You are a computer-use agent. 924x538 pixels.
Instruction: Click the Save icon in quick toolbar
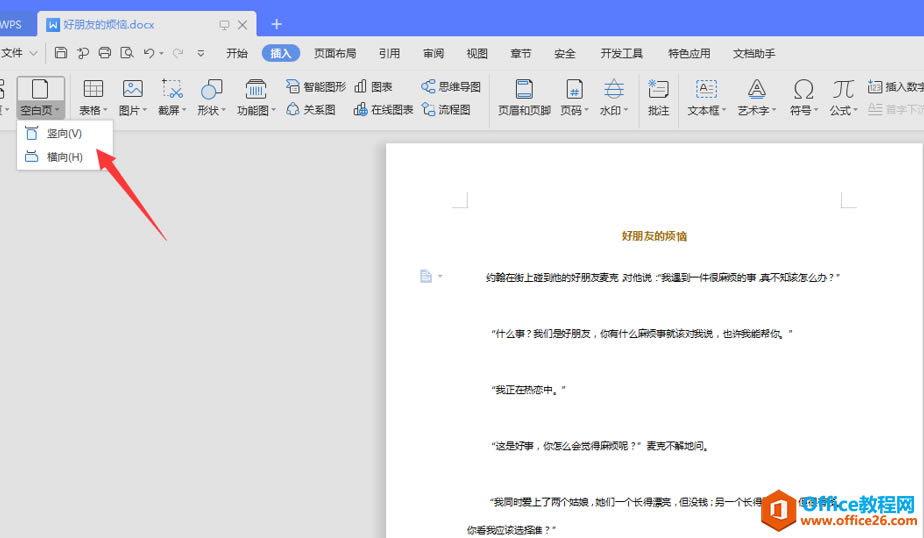click(x=61, y=53)
